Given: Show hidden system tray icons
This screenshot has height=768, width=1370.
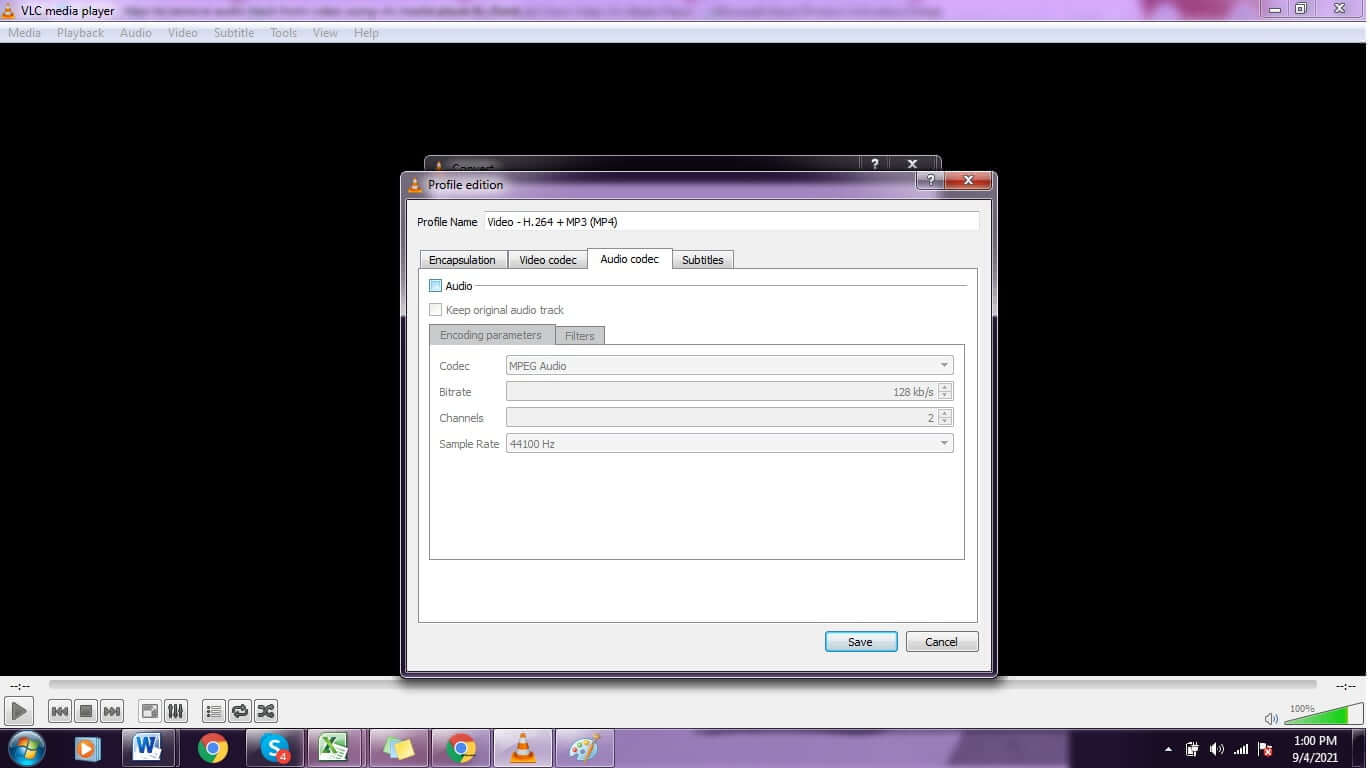Looking at the screenshot, I should (1168, 749).
